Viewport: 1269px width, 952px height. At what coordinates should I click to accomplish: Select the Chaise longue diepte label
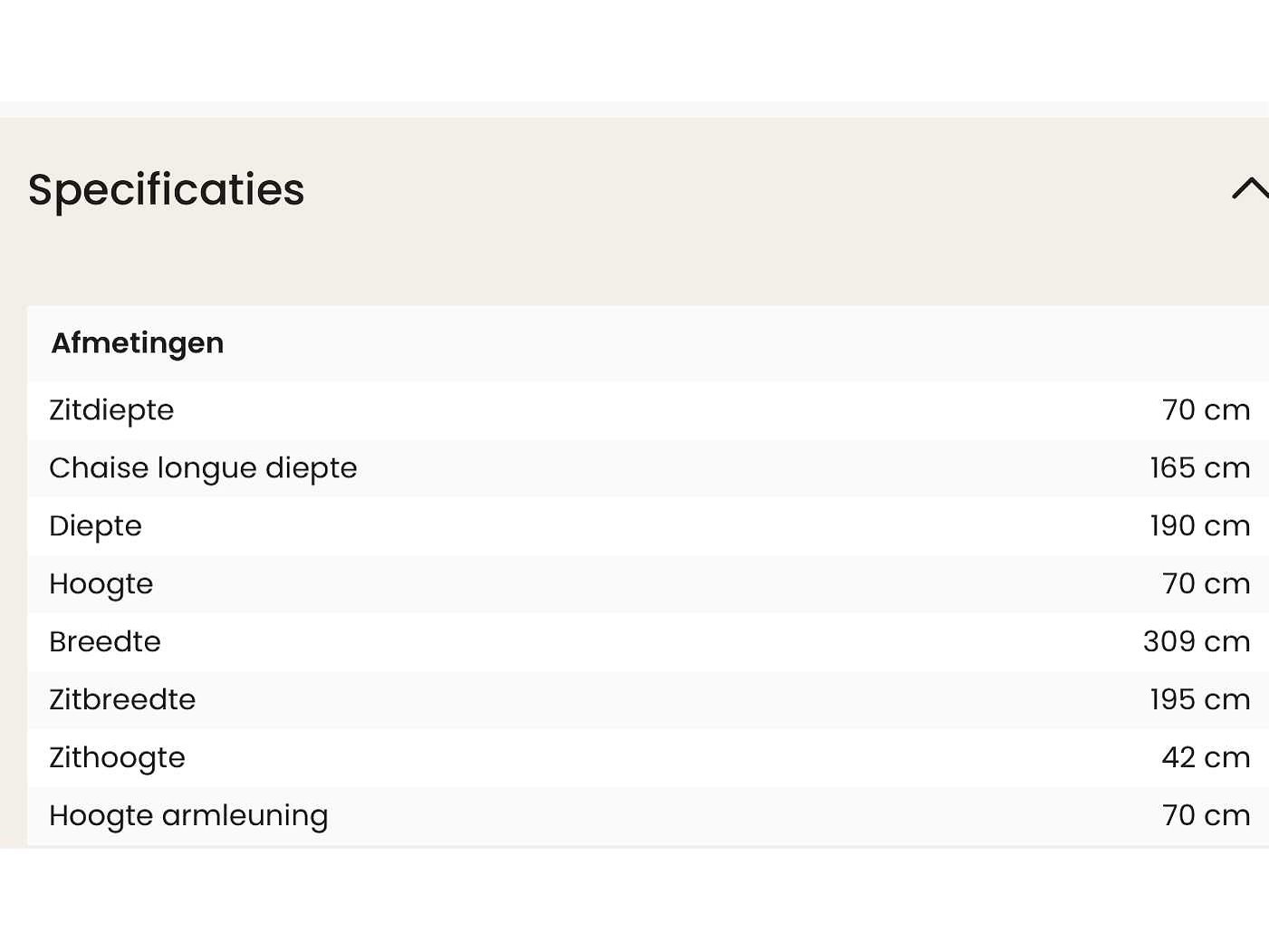[x=203, y=468]
